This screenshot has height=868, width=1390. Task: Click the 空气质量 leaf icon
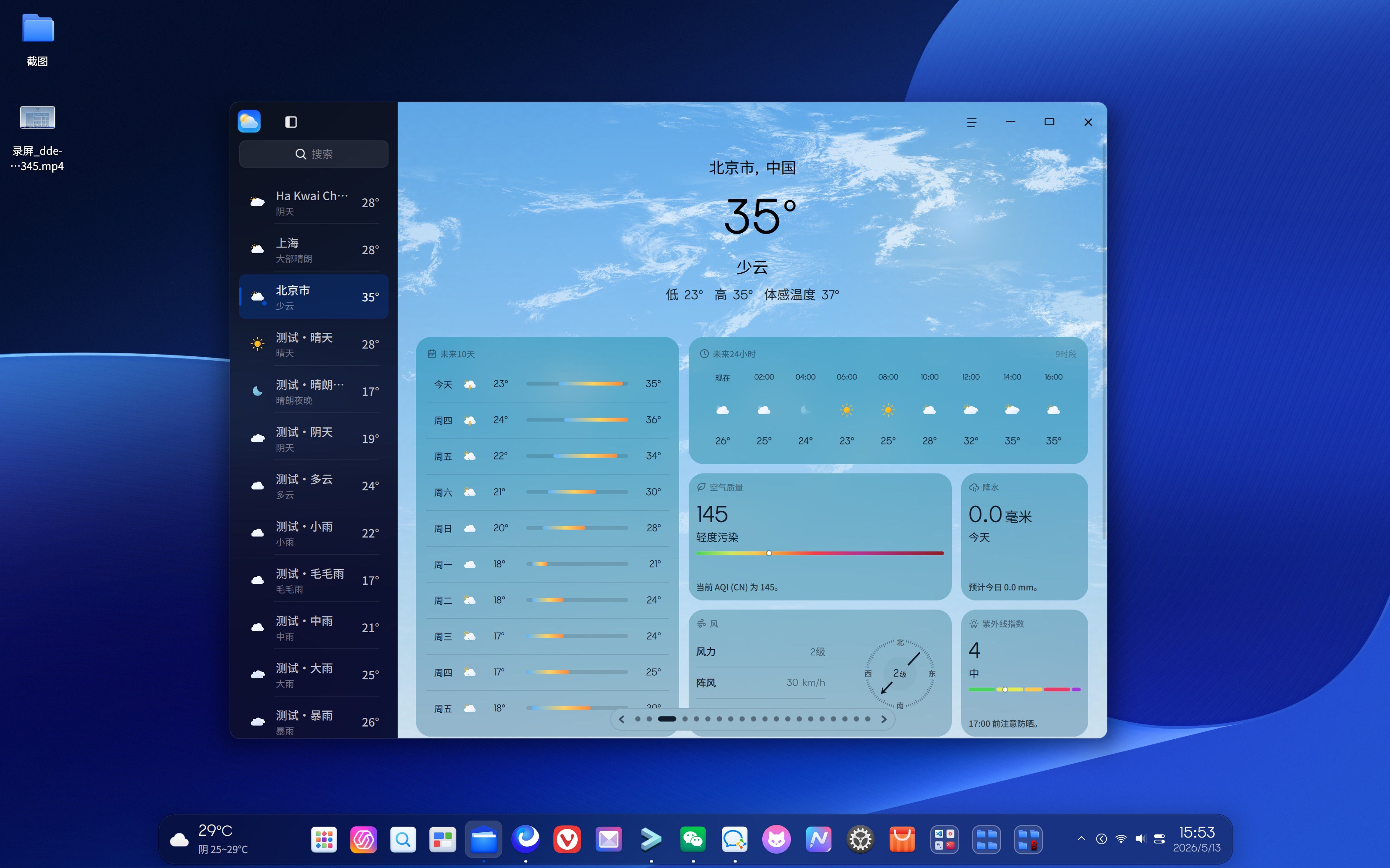(x=701, y=487)
